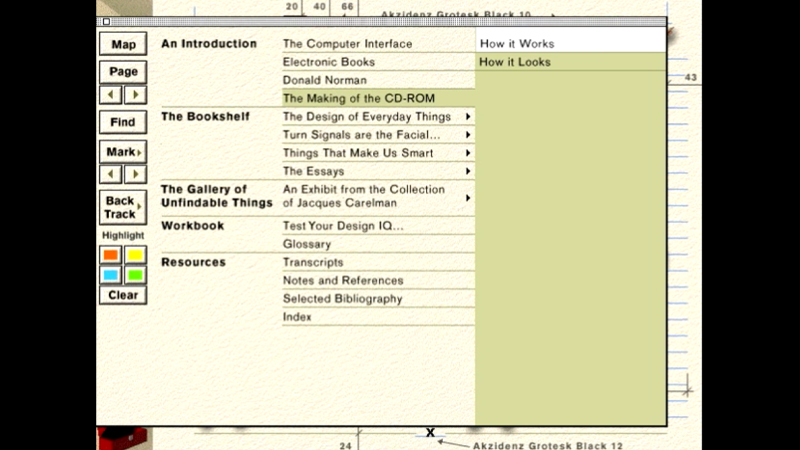Screen dimensions: 800x450
Task: Clear highlights with the Clear button
Action: coord(123,295)
